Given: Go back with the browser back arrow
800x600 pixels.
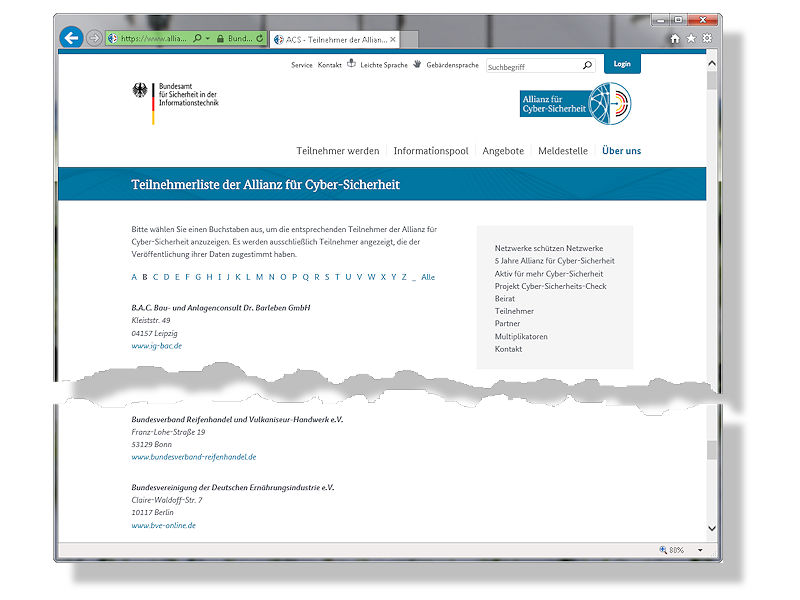Looking at the screenshot, I should pos(71,38).
